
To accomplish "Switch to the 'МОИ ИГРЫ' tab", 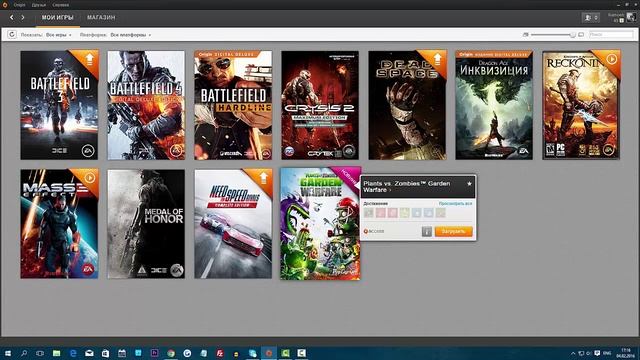I will [x=58, y=18].
